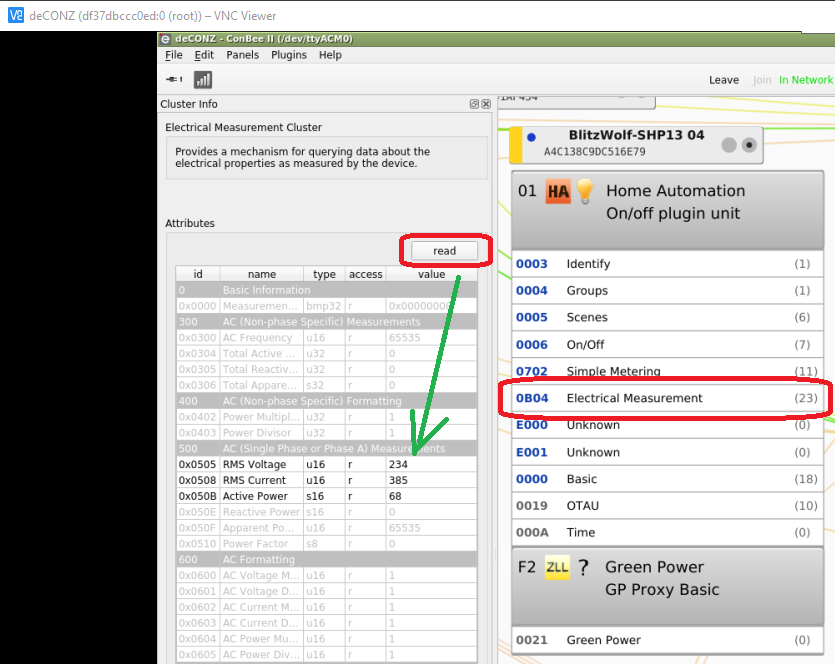
Task: Select the 0x0510 Power Factor row
Action: pos(326,544)
